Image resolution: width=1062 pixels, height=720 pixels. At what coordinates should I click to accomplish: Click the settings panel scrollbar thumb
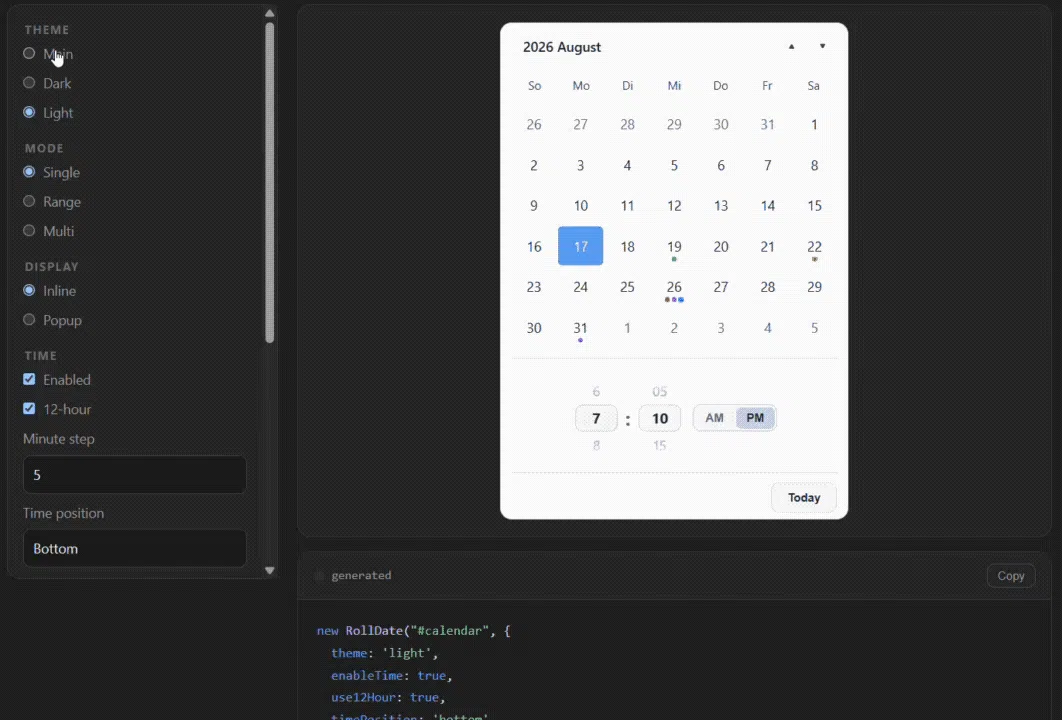(270, 183)
